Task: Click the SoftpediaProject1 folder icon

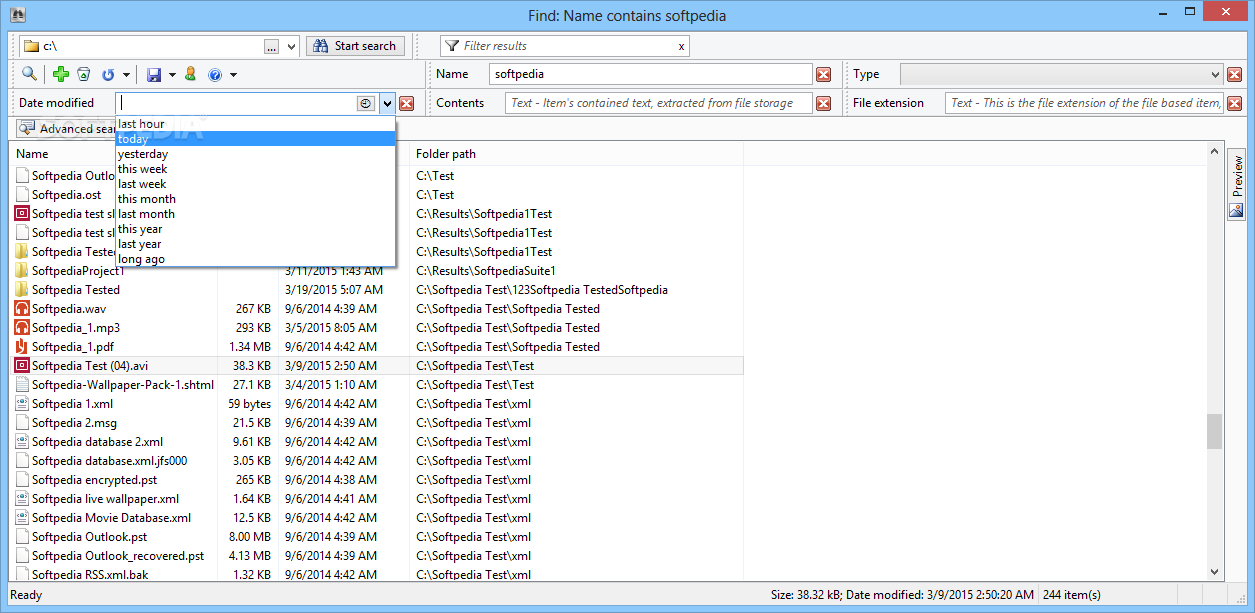Action: 22,271
